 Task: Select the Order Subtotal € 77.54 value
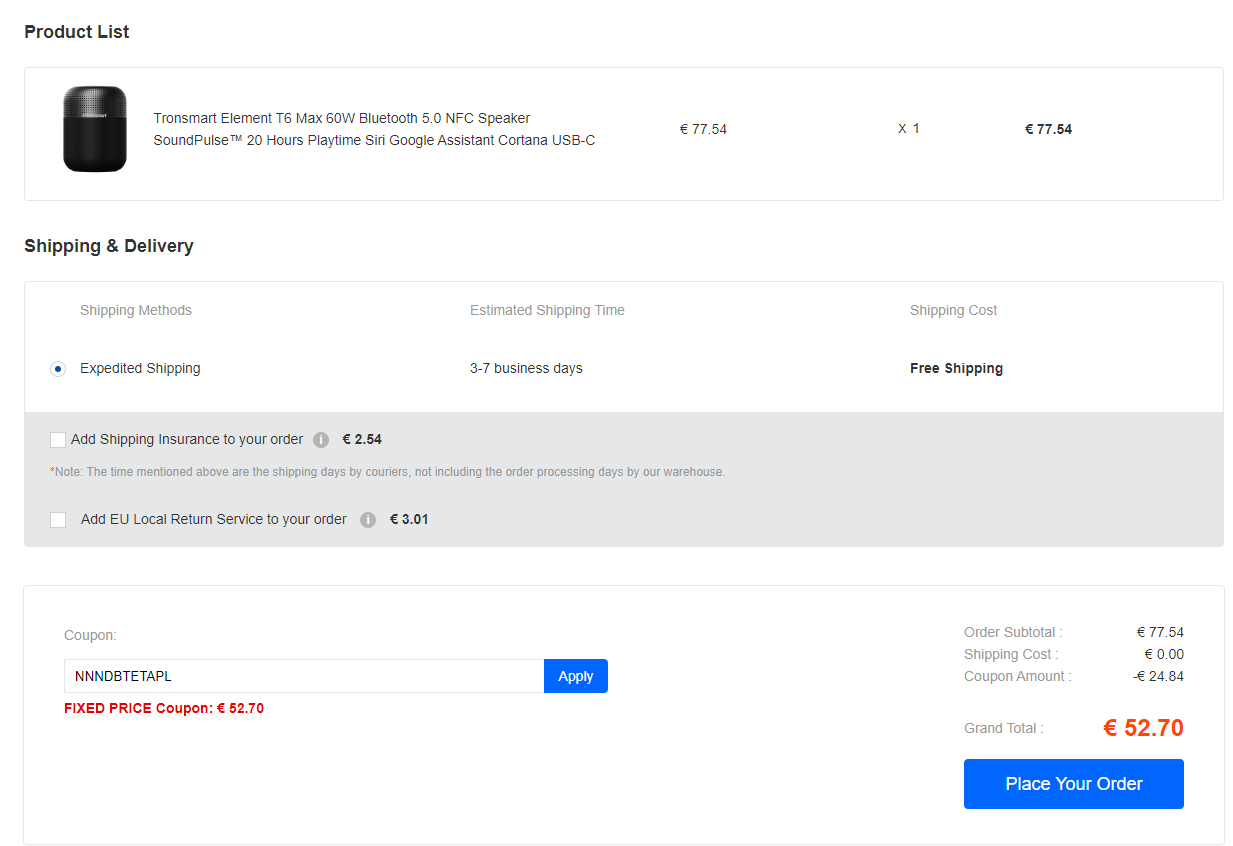(x=1160, y=632)
